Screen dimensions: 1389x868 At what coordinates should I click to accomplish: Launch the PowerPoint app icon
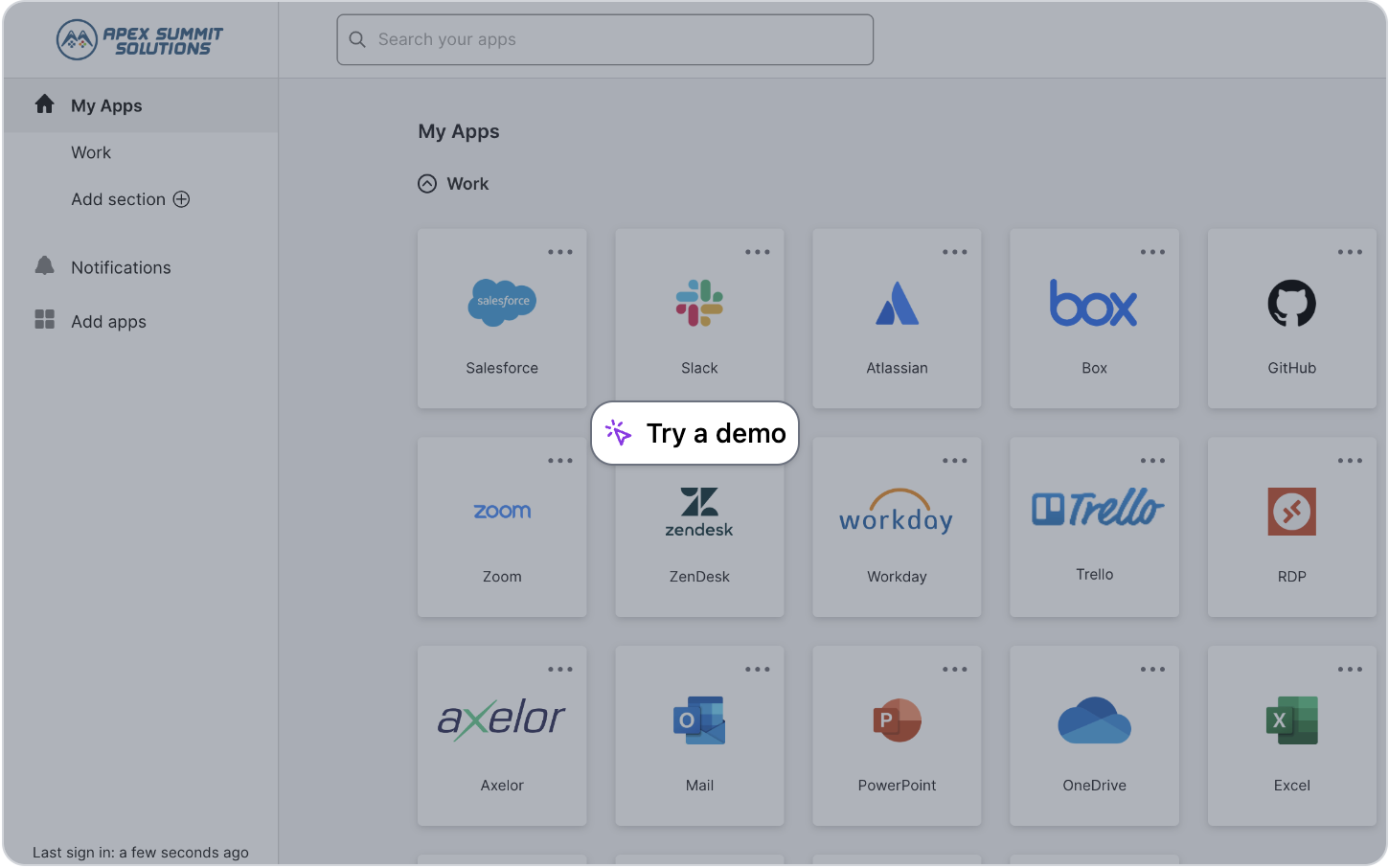tap(898, 720)
